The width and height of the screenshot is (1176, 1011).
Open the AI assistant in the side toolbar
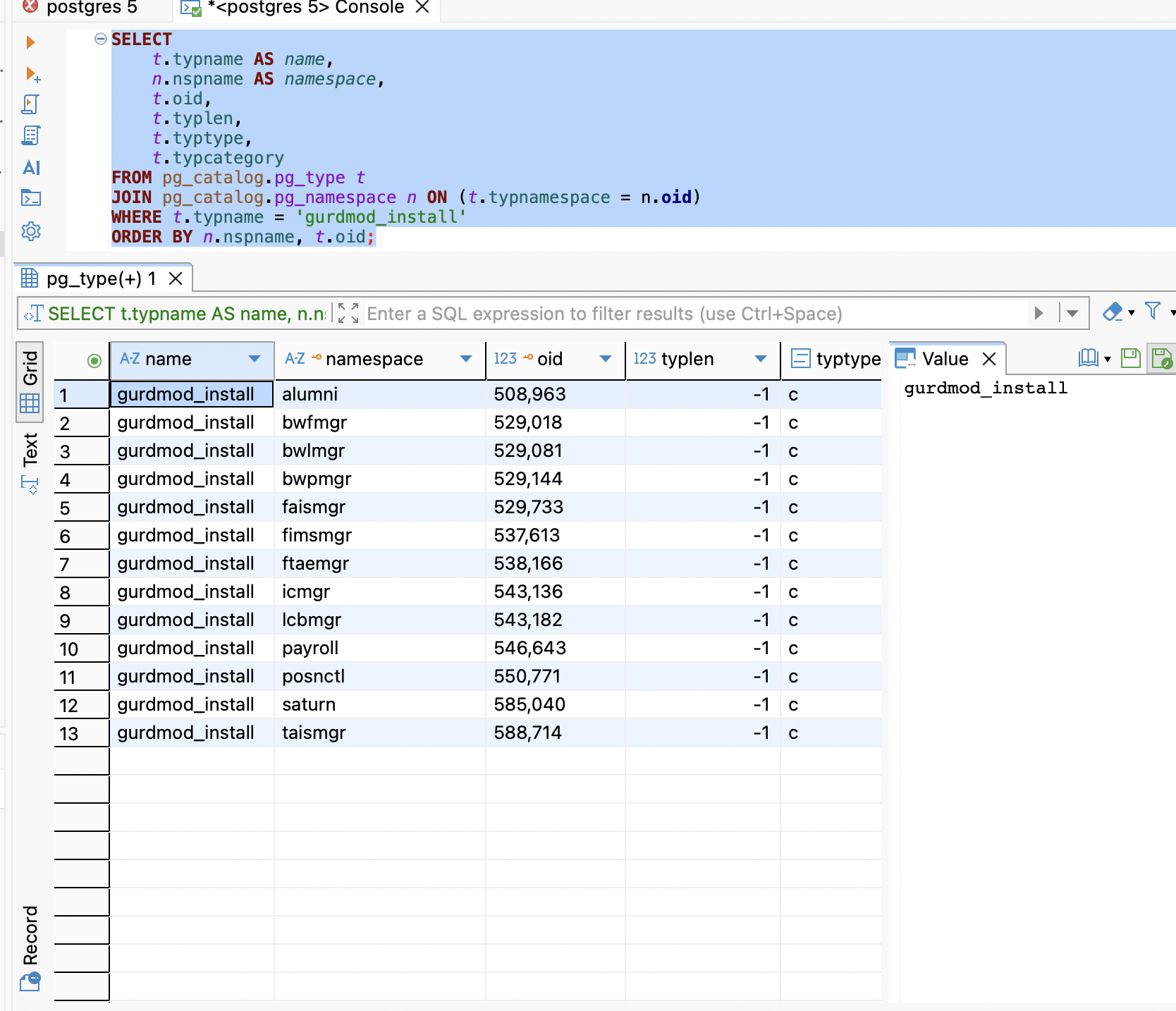click(31, 168)
